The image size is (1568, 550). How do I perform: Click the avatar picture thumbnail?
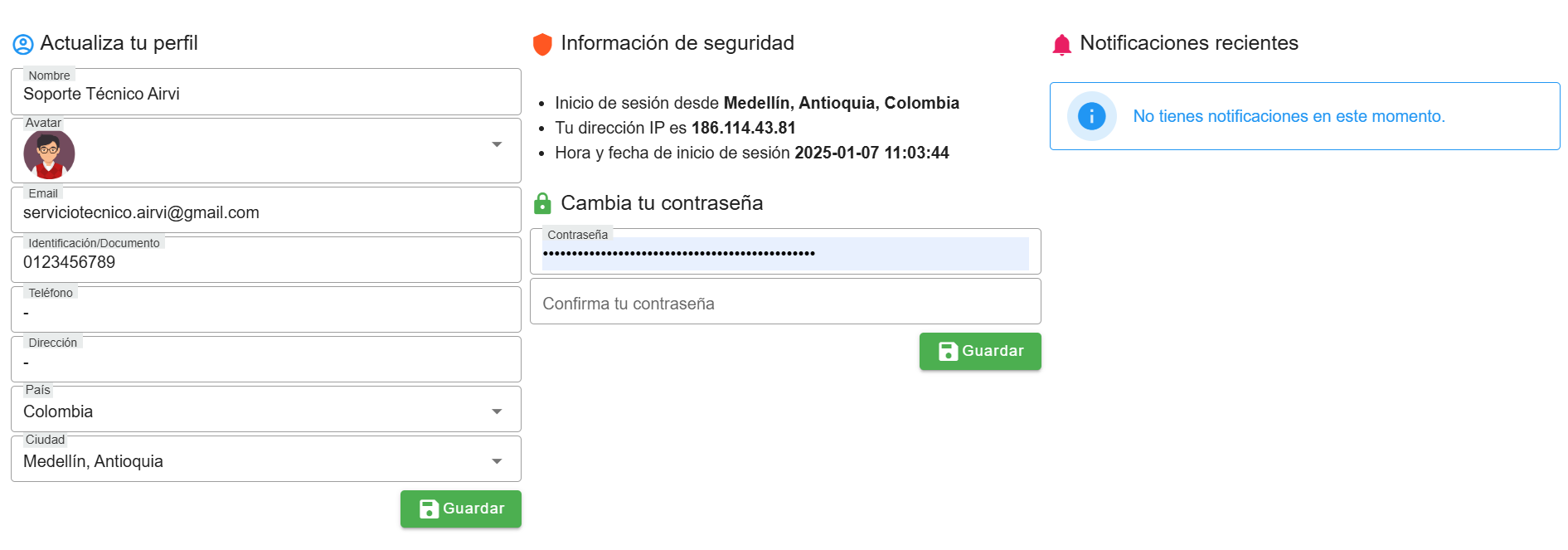click(x=49, y=154)
